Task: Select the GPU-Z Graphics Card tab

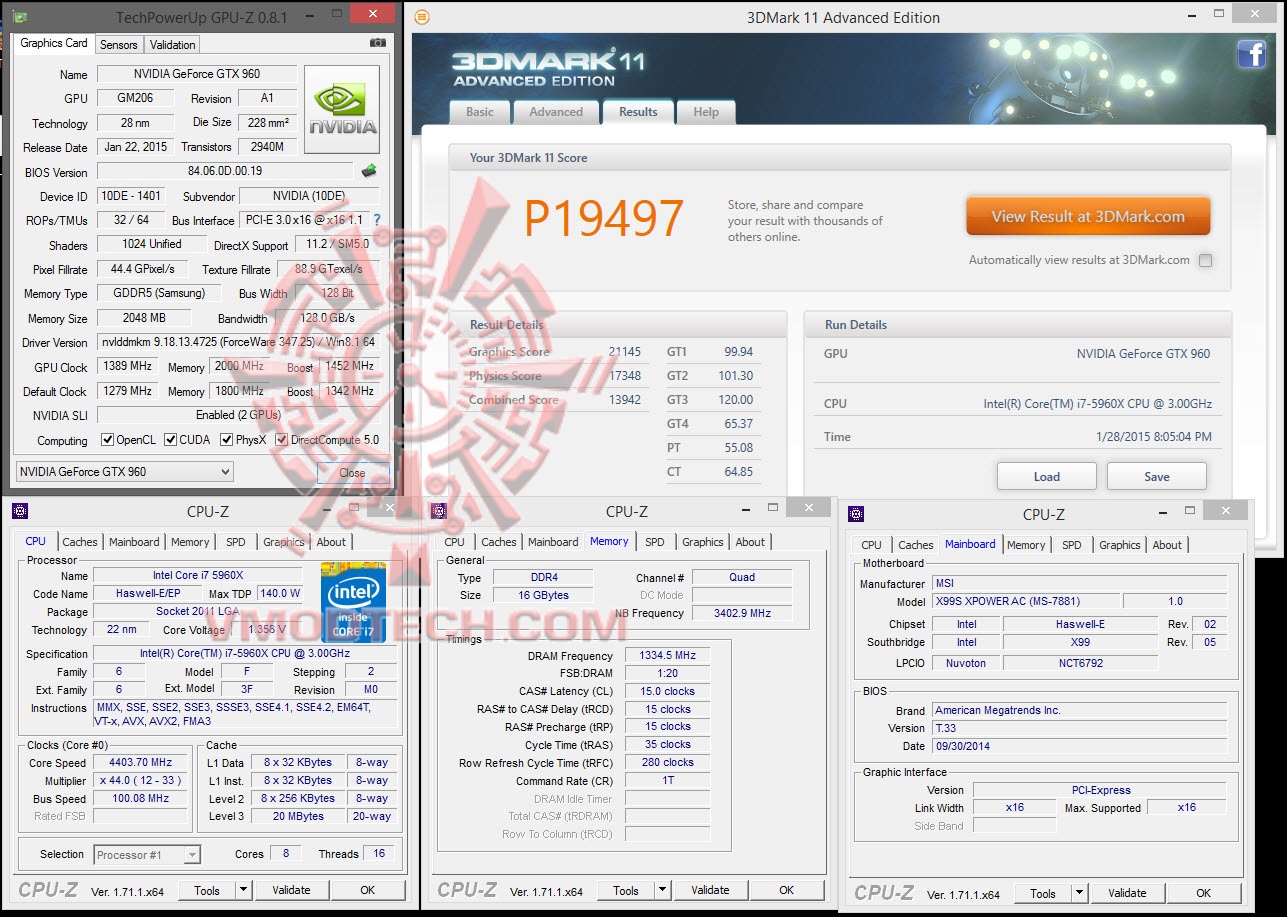Action: (54, 43)
